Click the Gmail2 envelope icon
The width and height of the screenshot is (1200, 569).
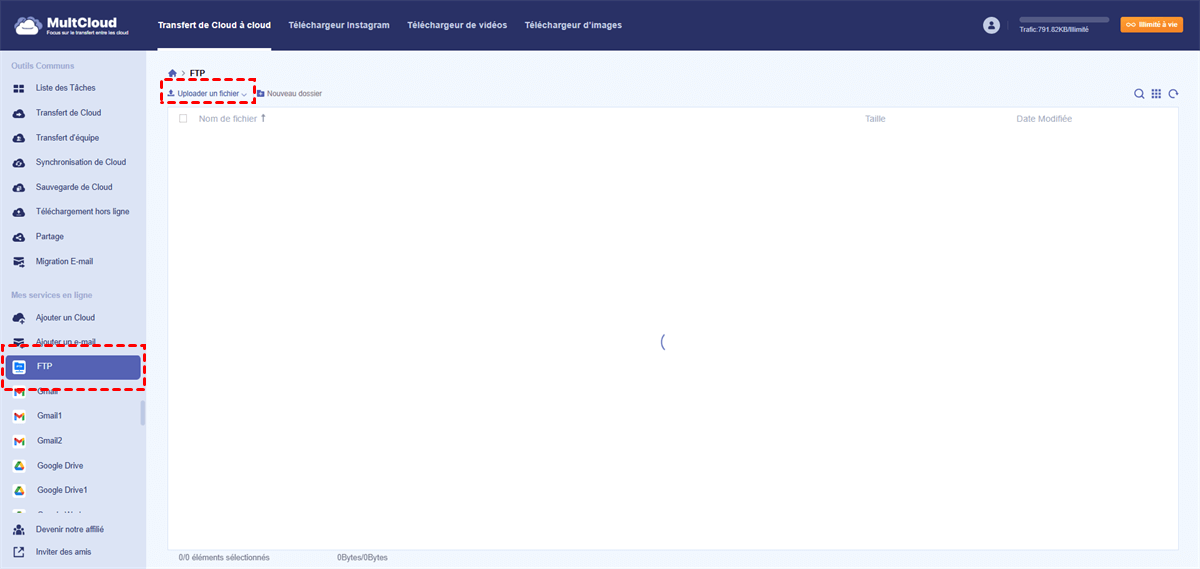click(19, 441)
